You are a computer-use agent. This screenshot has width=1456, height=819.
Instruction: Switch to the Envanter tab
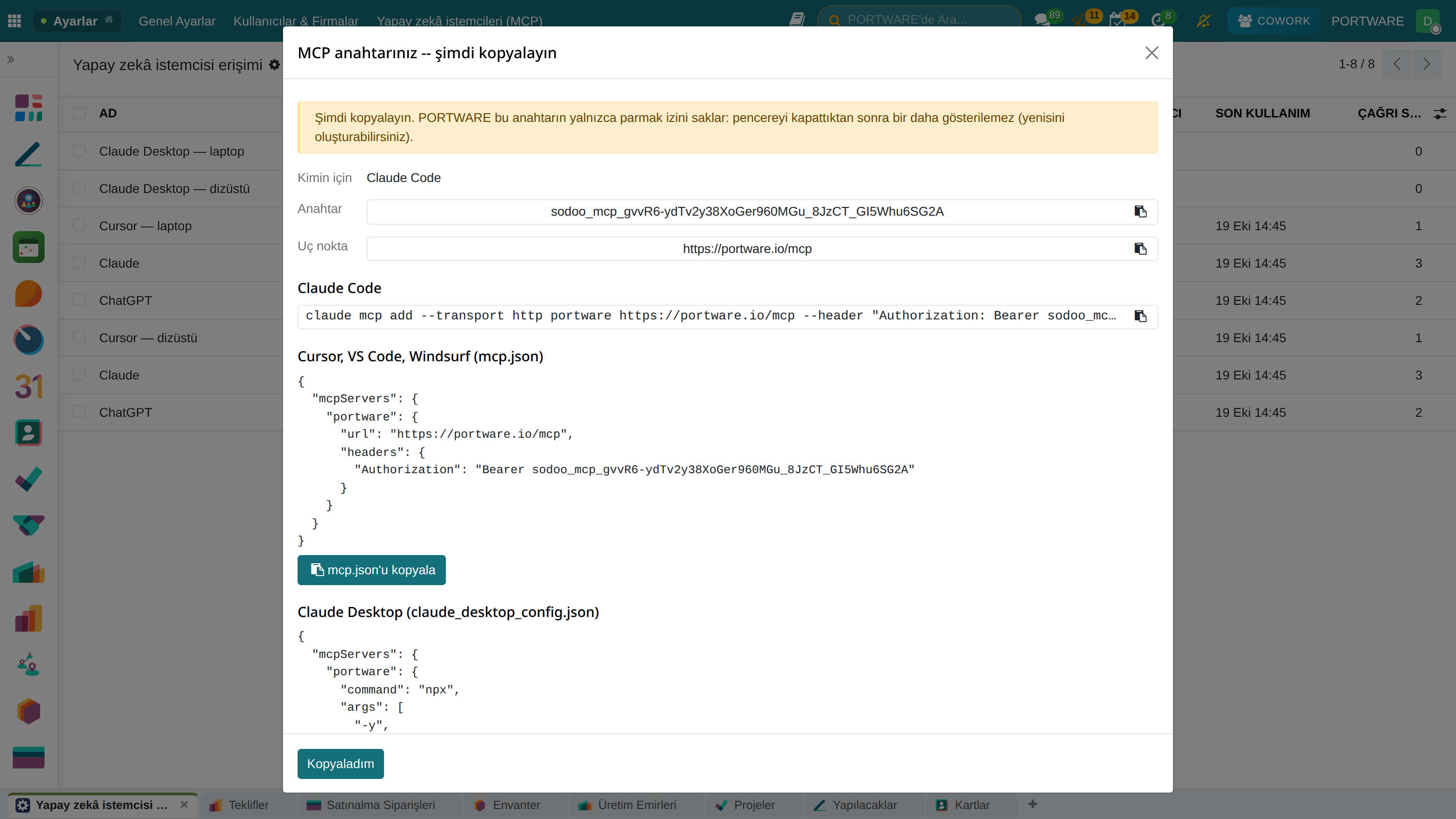[507, 805]
